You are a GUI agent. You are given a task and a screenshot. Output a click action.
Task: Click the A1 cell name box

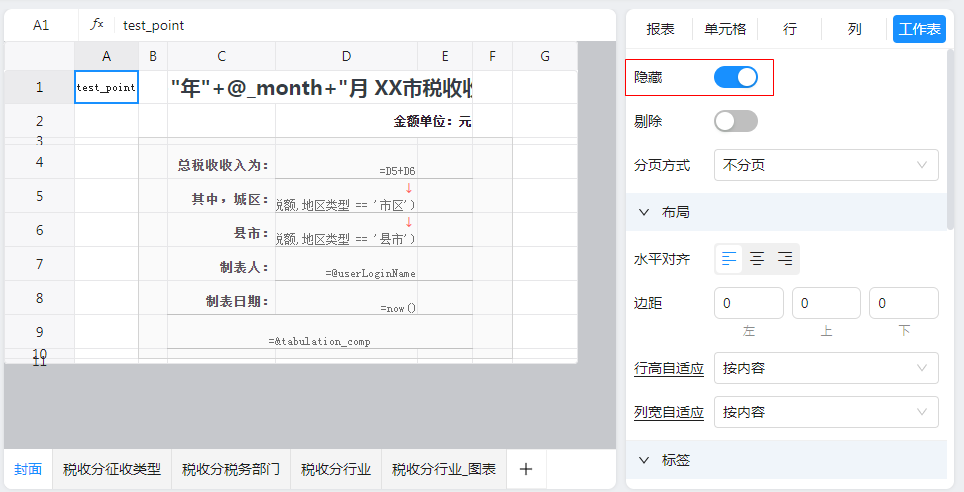41,25
